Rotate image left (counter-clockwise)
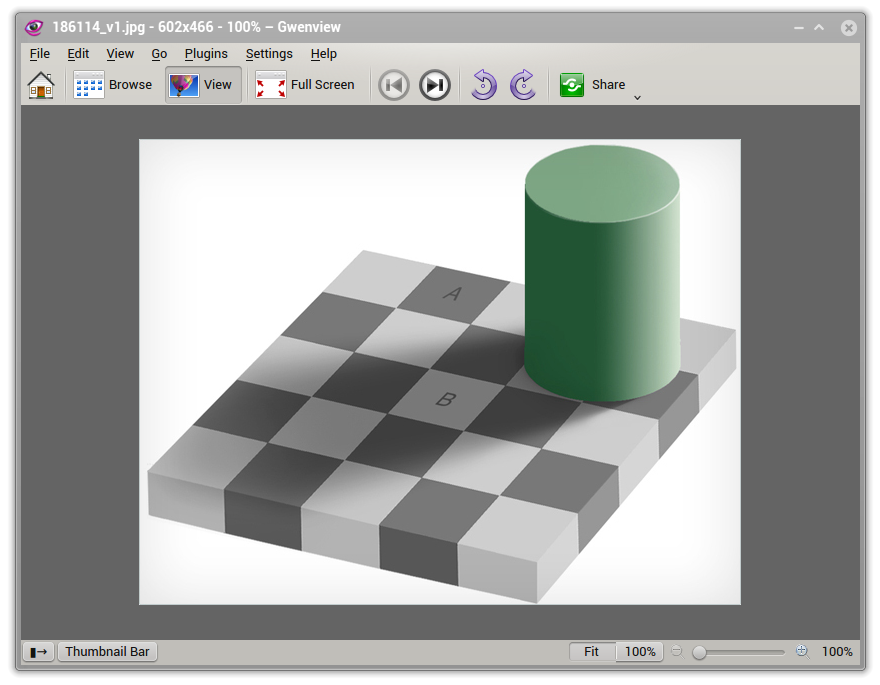Viewport: 880px width, 685px height. tap(484, 85)
